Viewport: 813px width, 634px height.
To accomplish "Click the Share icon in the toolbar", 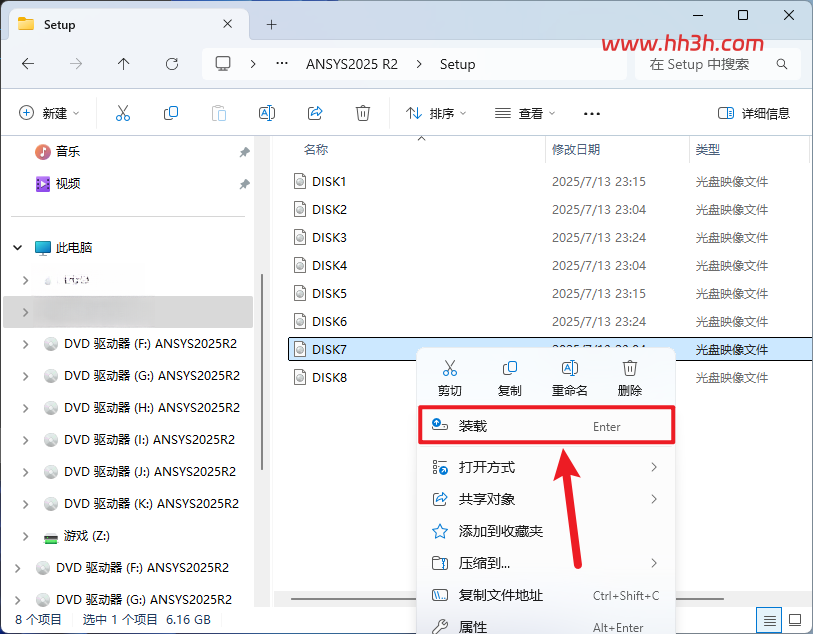I will [x=315, y=113].
